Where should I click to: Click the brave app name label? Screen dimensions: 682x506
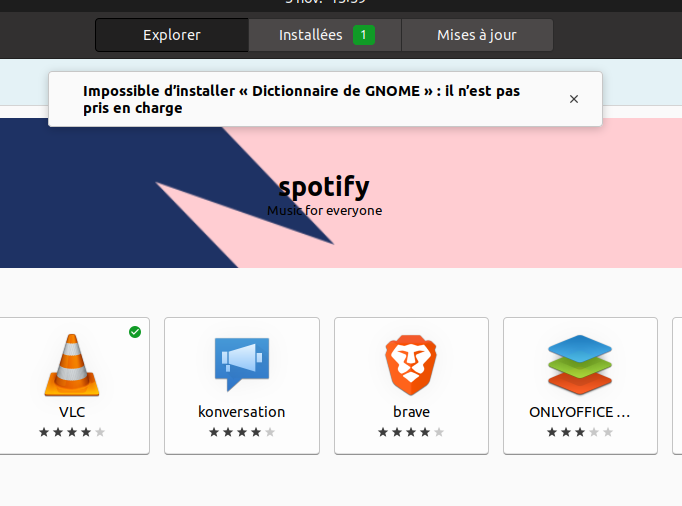(411, 412)
